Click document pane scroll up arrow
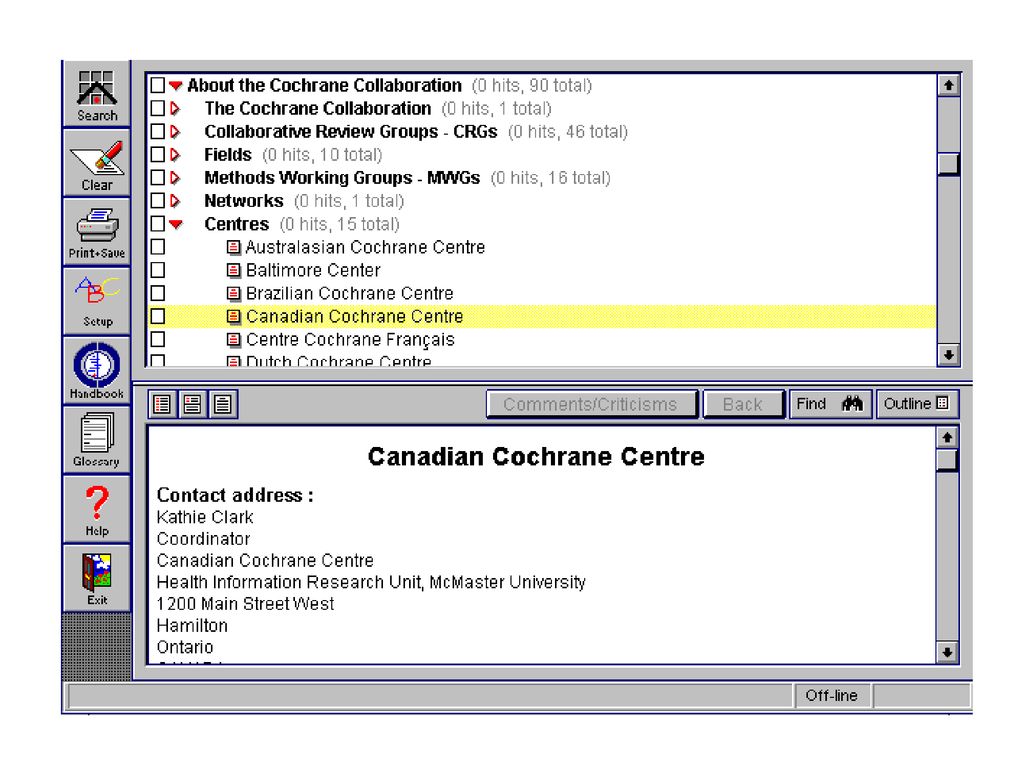This screenshot has width=1024, height=768. [x=947, y=438]
